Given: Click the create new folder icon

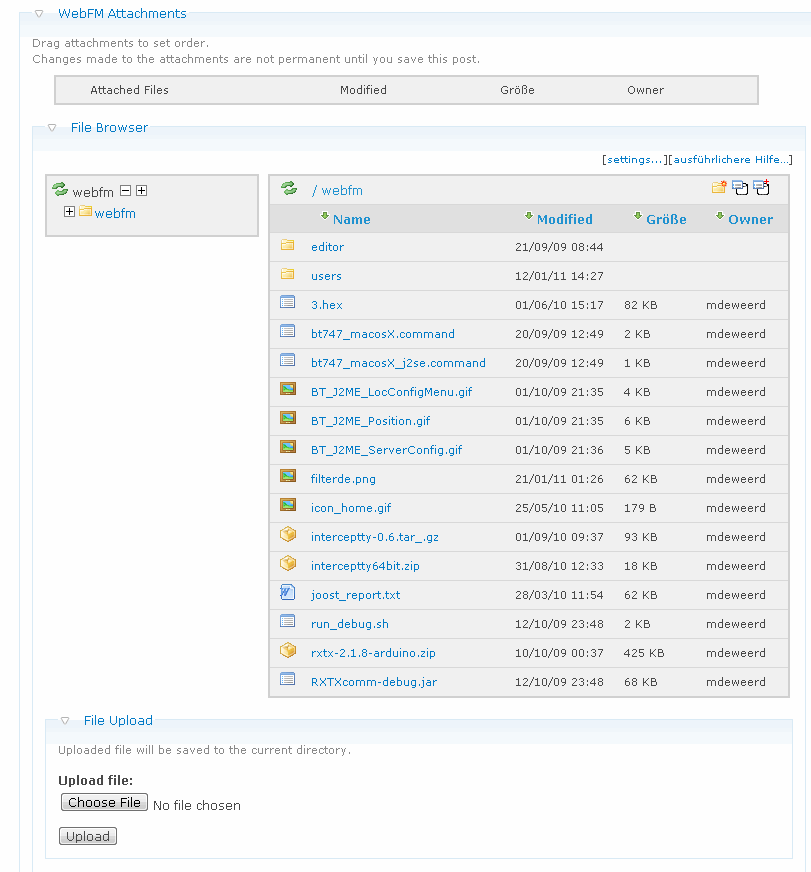Looking at the screenshot, I should [718, 188].
